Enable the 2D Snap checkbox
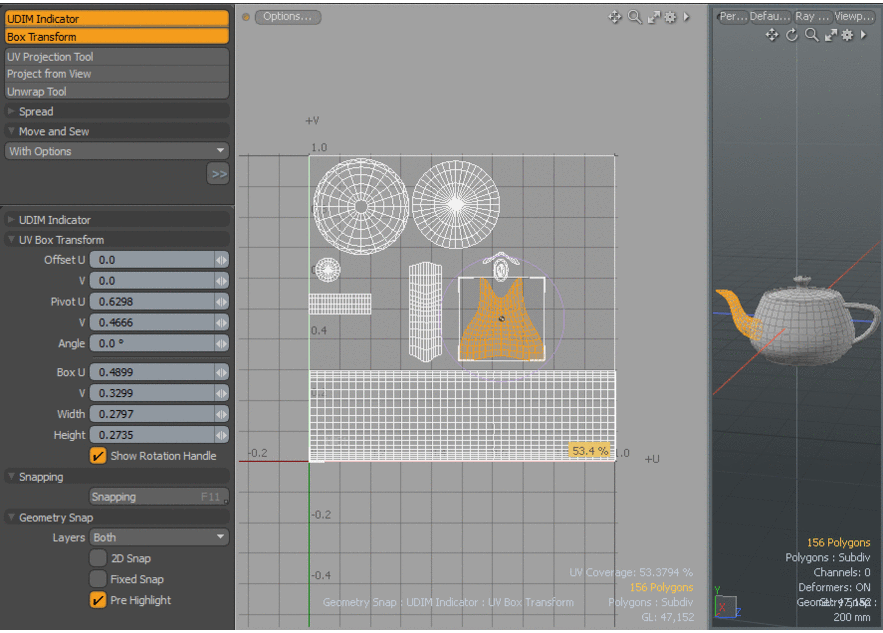Screen dimensions: 883x633 click(98, 558)
